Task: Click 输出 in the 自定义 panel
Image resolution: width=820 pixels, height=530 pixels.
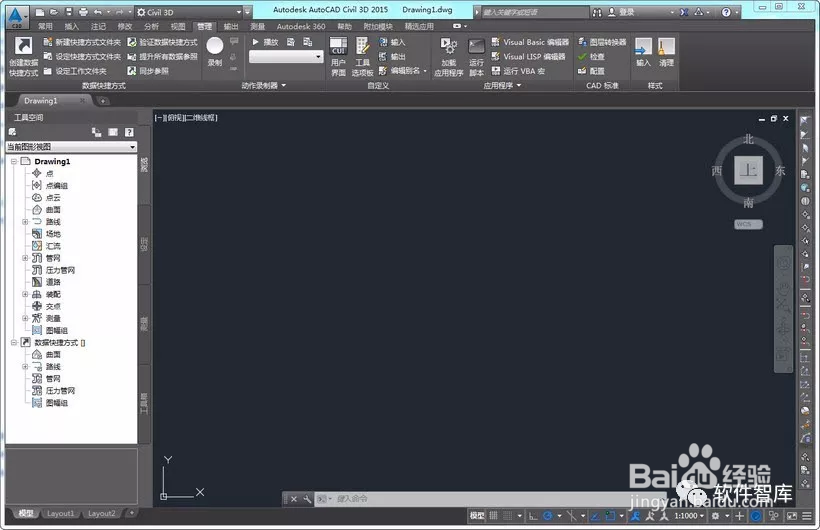Action: [392, 56]
